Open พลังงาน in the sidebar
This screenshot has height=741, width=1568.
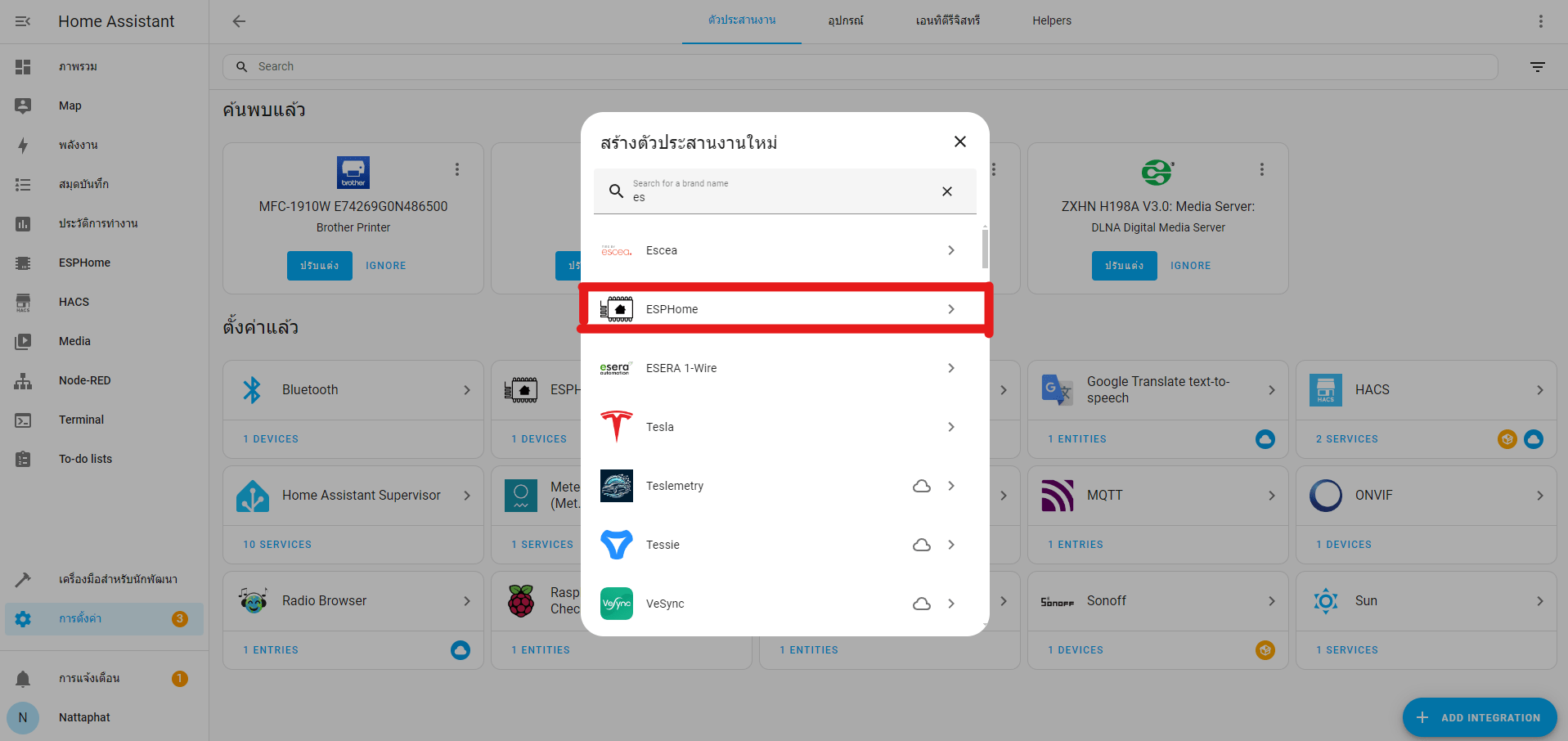click(104, 145)
